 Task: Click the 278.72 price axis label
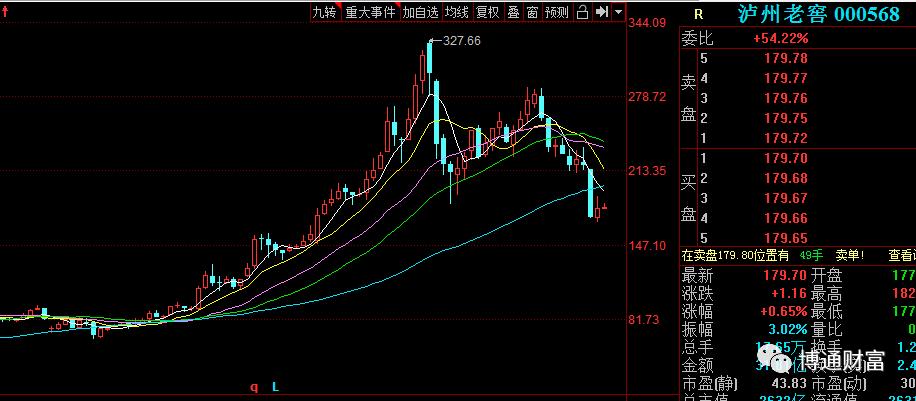coord(647,97)
